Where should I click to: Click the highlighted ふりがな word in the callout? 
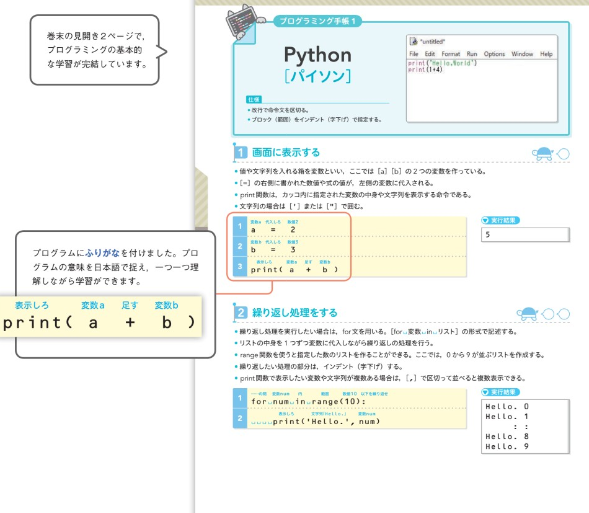[x=102, y=253]
